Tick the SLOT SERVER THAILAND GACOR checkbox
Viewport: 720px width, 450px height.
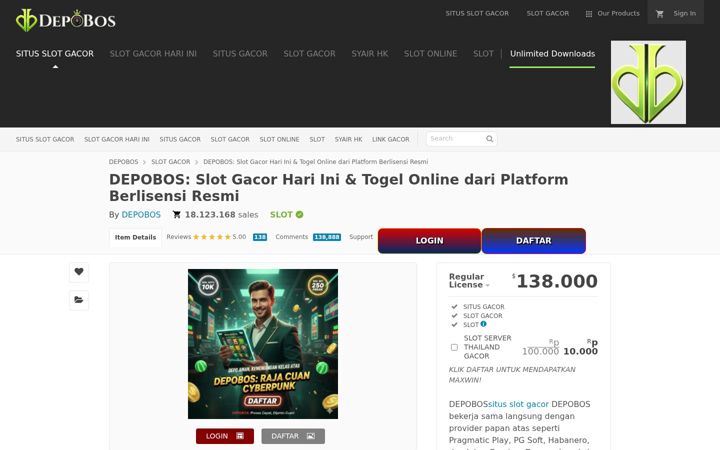pyautogui.click(x=454, y=347)
